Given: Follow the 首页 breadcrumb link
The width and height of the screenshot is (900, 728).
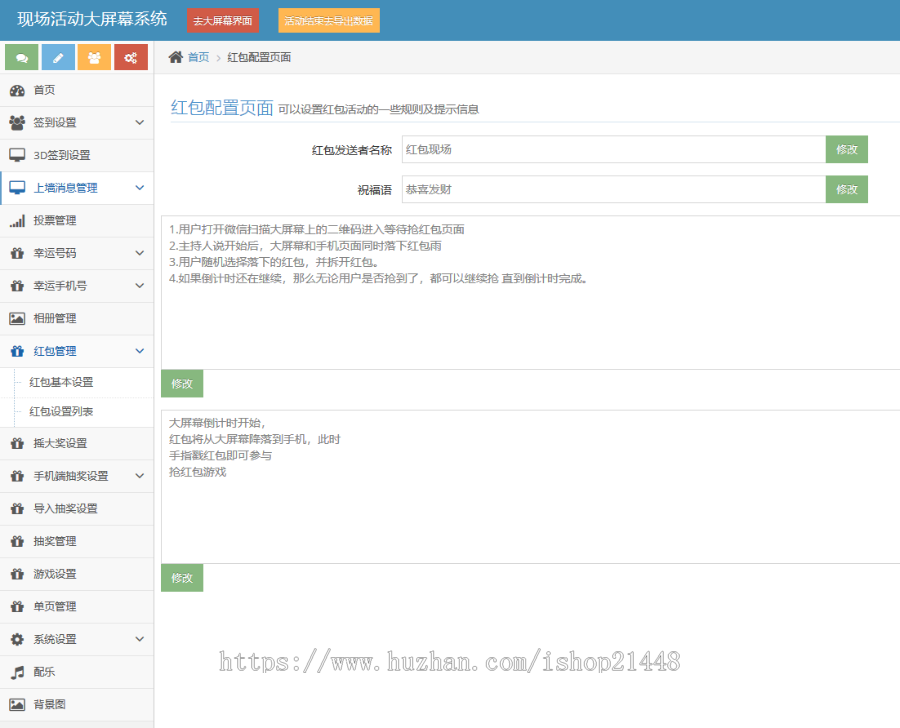Looking at the screenshot, I should pos(199,57).
